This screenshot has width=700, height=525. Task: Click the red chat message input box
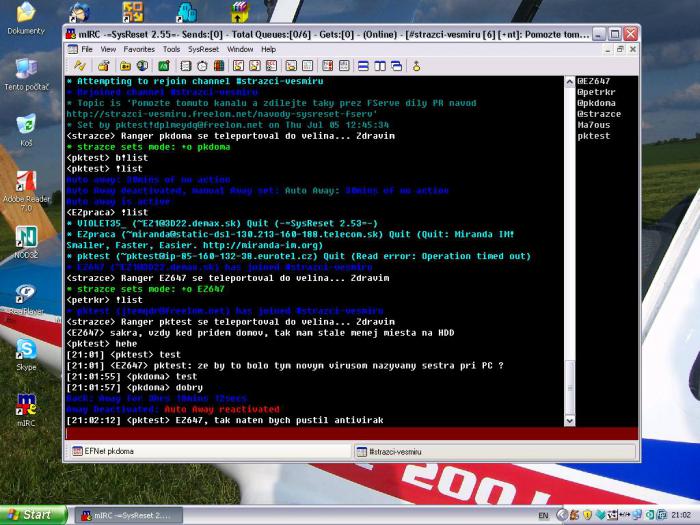[352, 433]
